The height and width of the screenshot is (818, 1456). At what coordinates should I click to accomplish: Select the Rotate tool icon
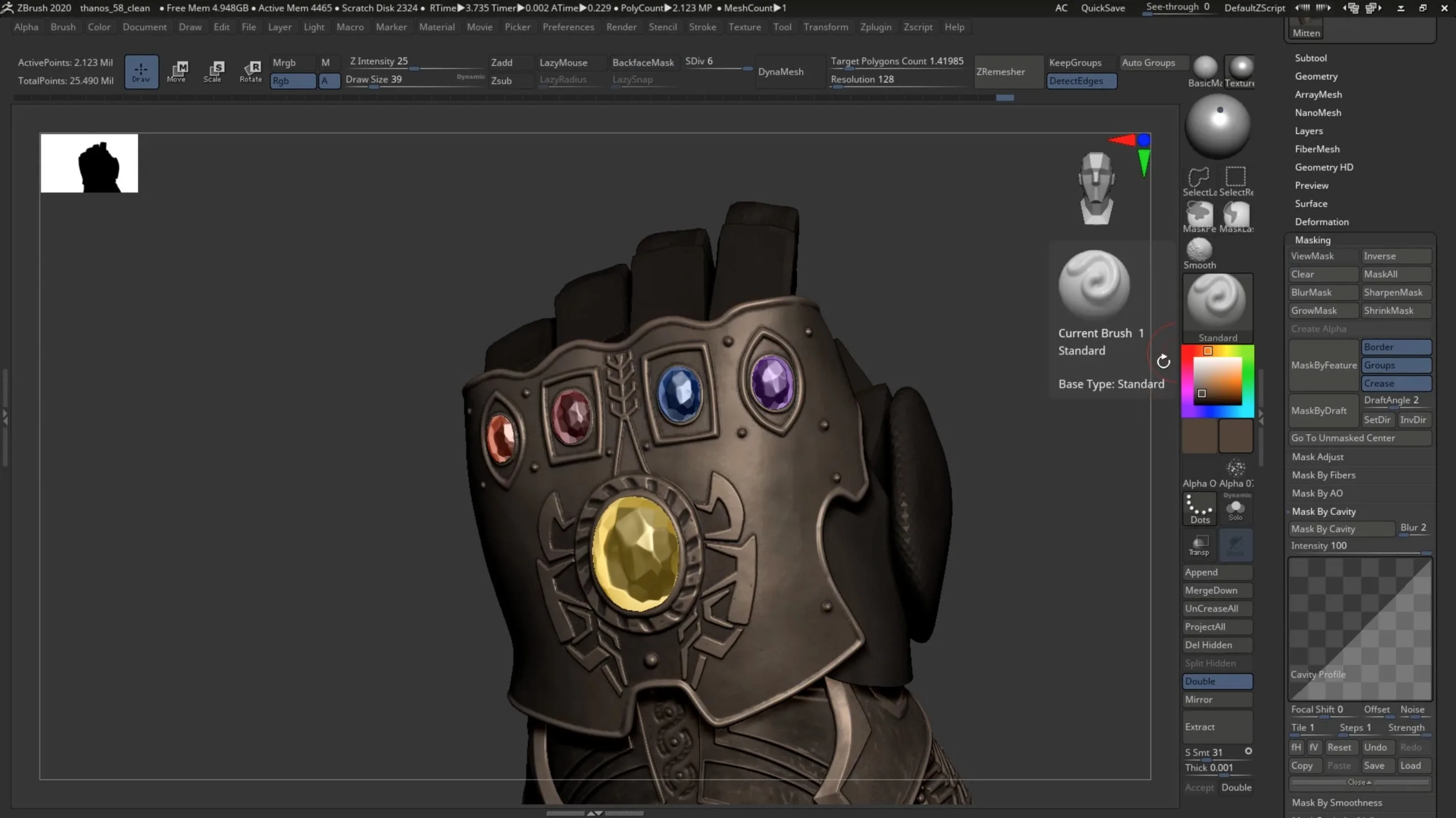point(252,70)
